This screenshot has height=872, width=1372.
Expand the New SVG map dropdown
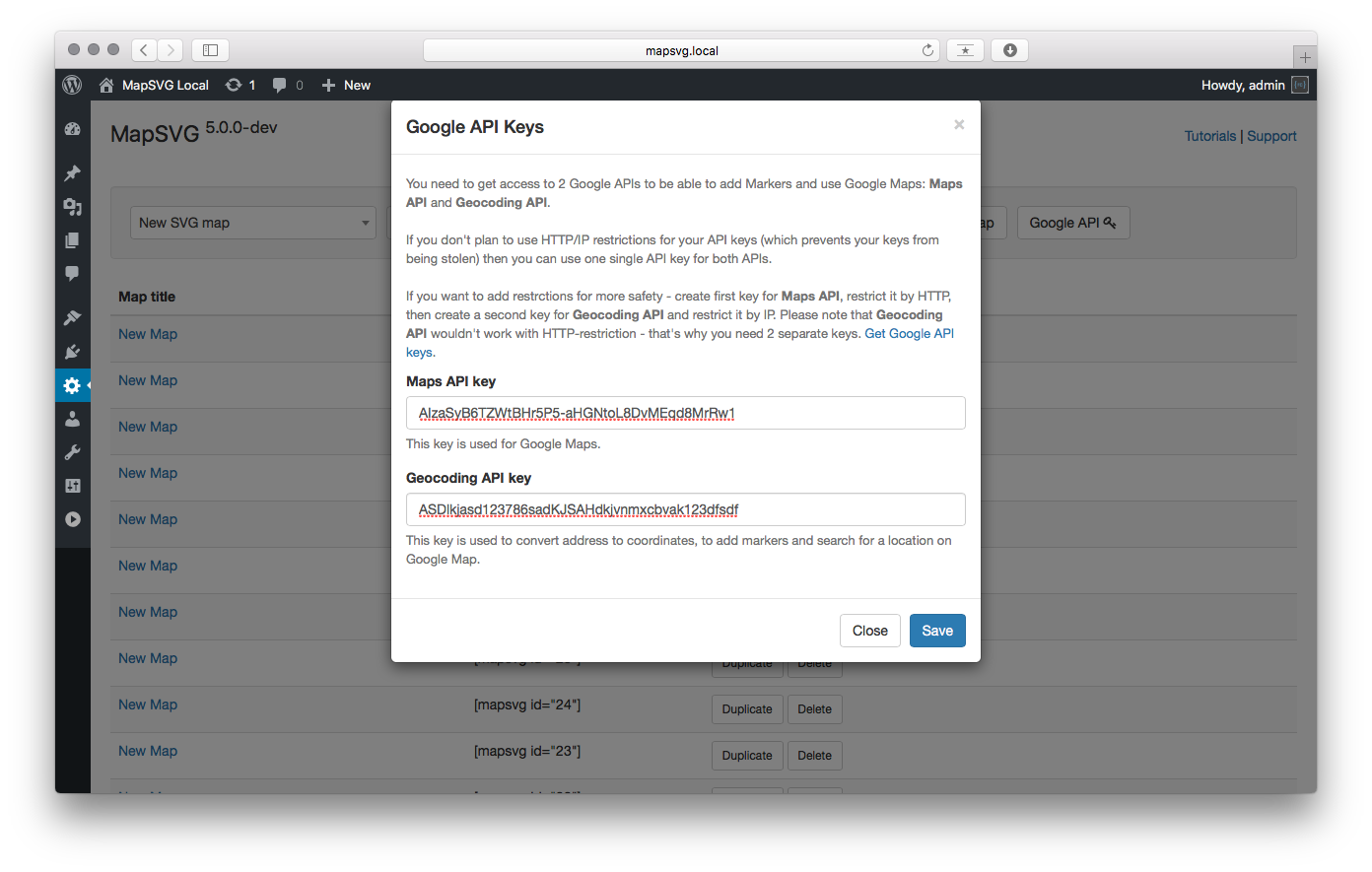click(x=253, y=223)
